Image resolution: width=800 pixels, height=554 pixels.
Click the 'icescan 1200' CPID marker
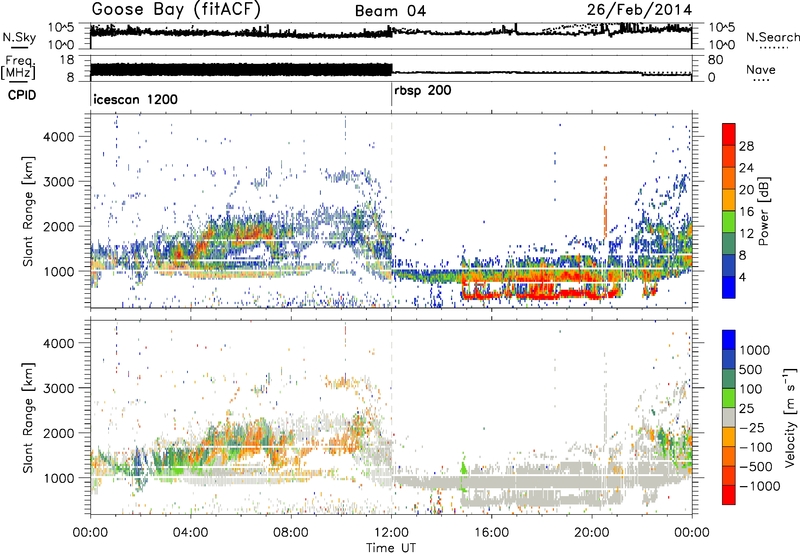[x=136, y=99]
